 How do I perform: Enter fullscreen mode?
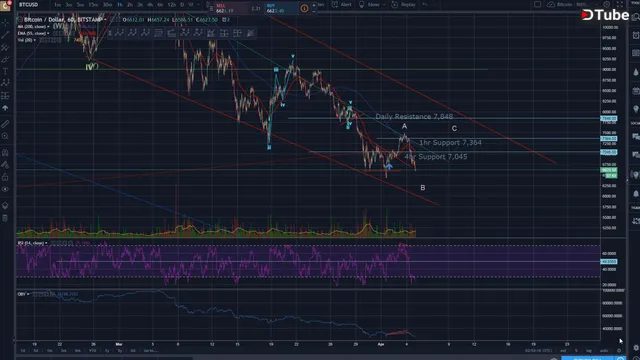[620, 4]
